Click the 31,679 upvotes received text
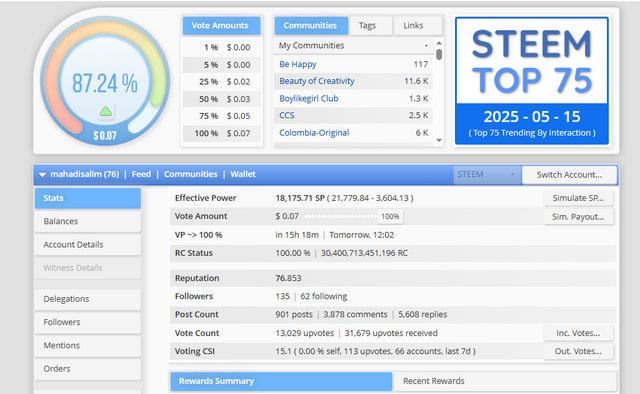The height and width of the screenshot is (394, 640). pyautogui.click(x=391, y=333)
